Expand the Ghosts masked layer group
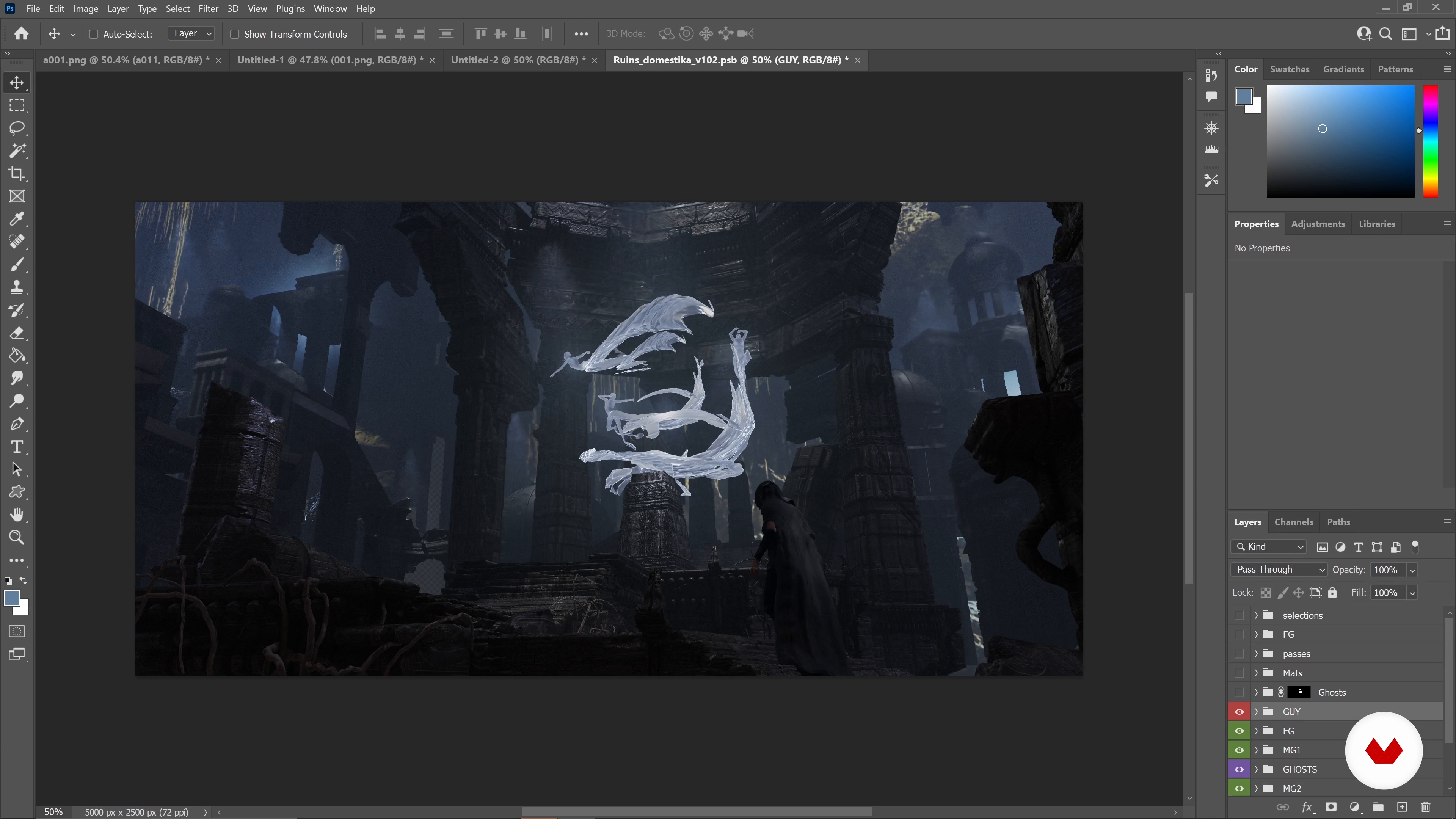This screenshot has height=819, width=1456. pos(1256,692)
